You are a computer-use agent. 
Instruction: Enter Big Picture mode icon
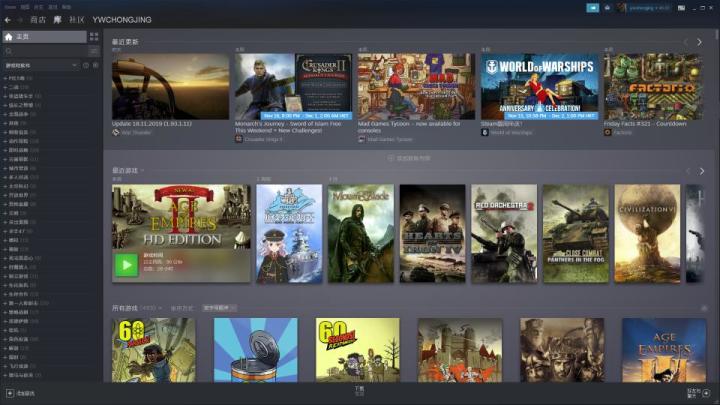pos(681,8)
